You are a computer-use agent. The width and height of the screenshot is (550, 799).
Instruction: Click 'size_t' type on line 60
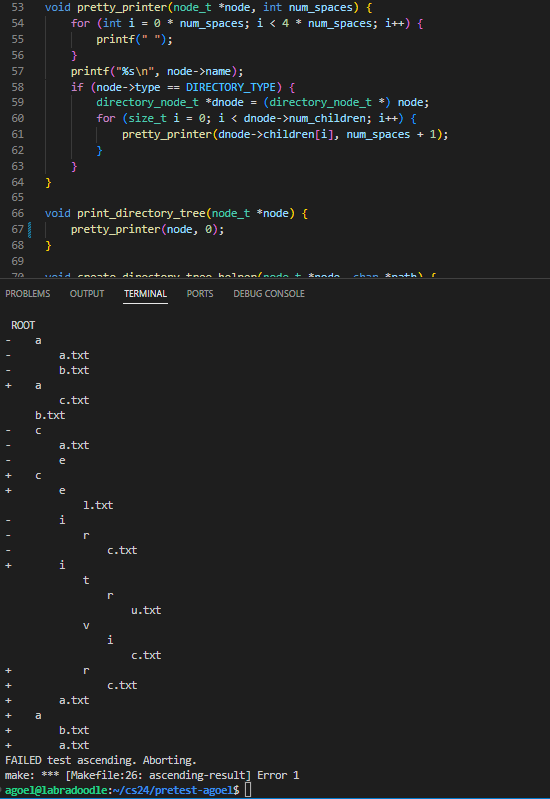(x=147, y=118)
